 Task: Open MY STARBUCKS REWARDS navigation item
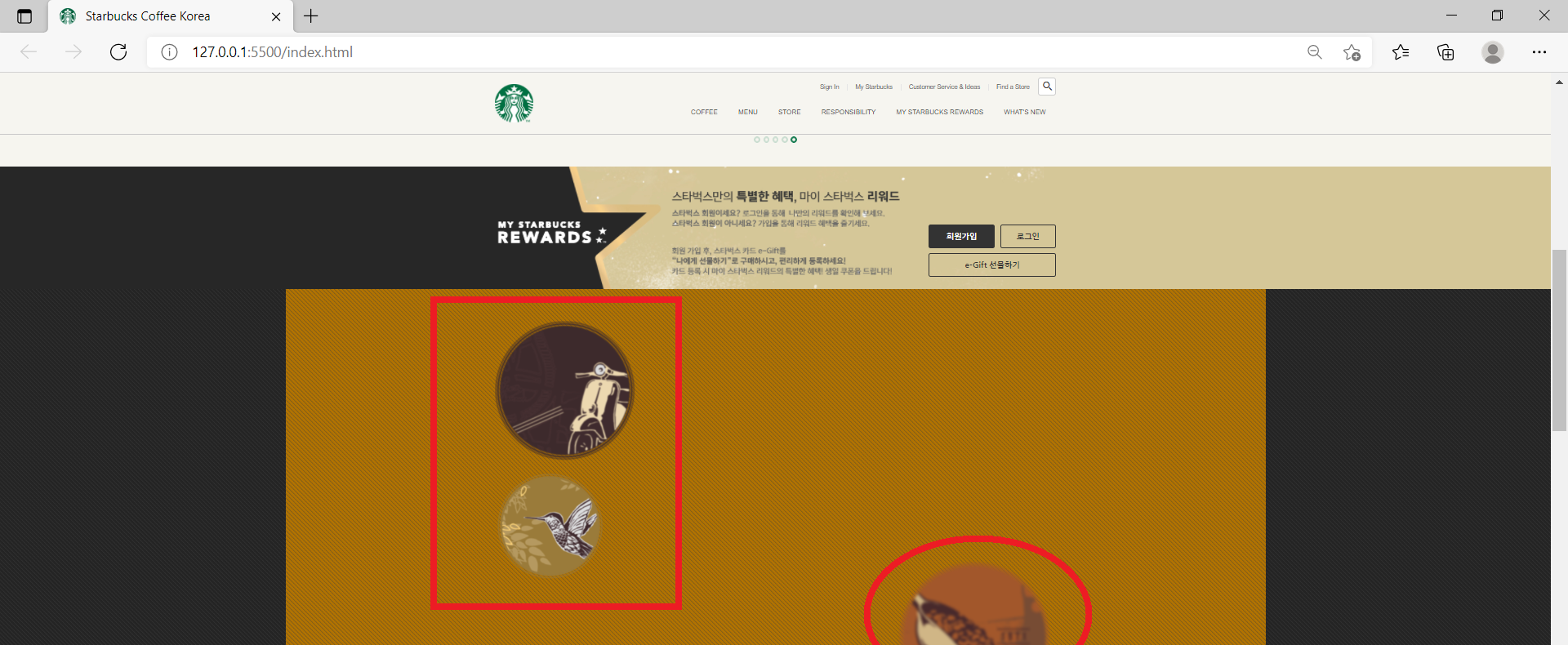click(x=940, y=112)
